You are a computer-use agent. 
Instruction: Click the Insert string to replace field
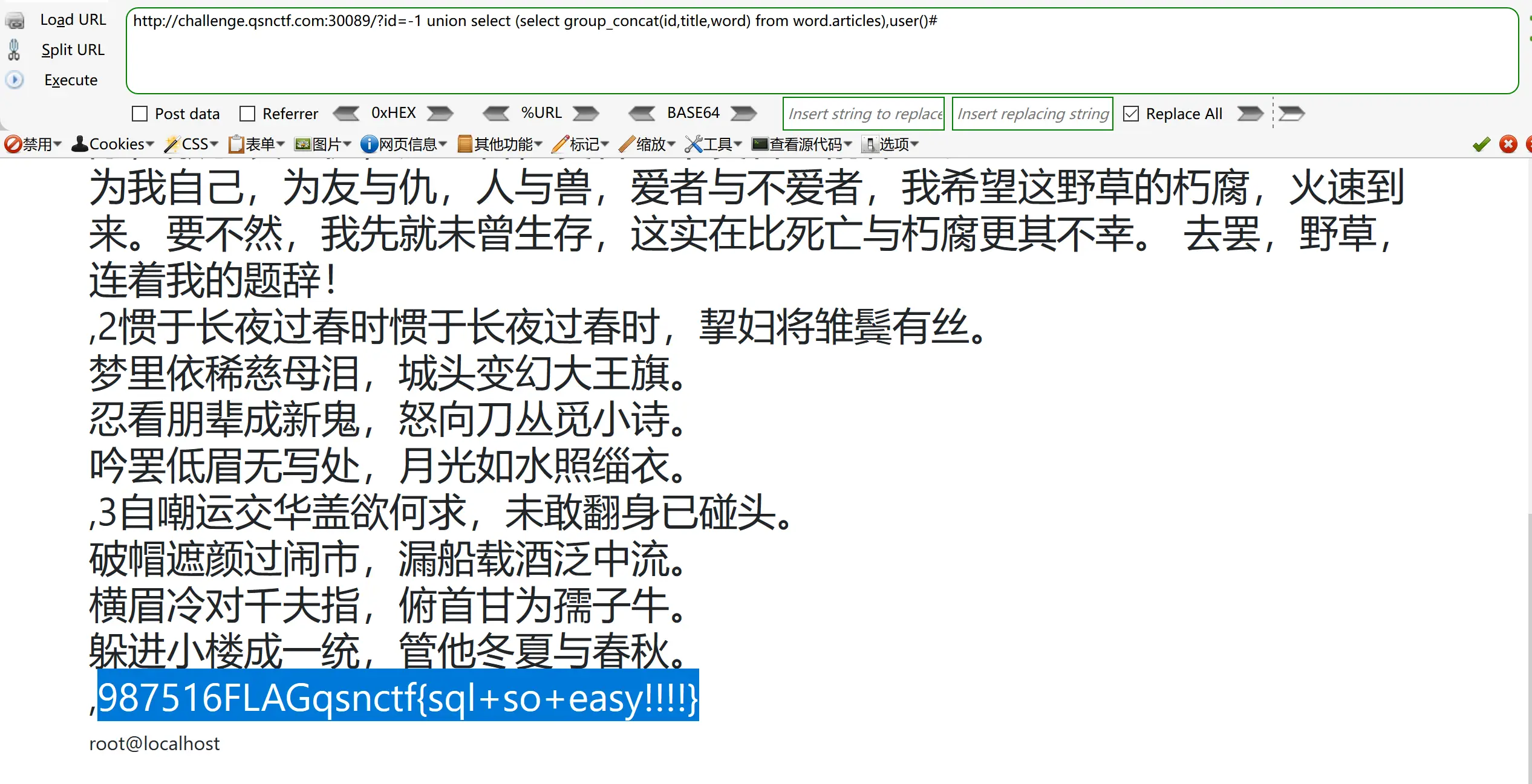click(863, 114)
